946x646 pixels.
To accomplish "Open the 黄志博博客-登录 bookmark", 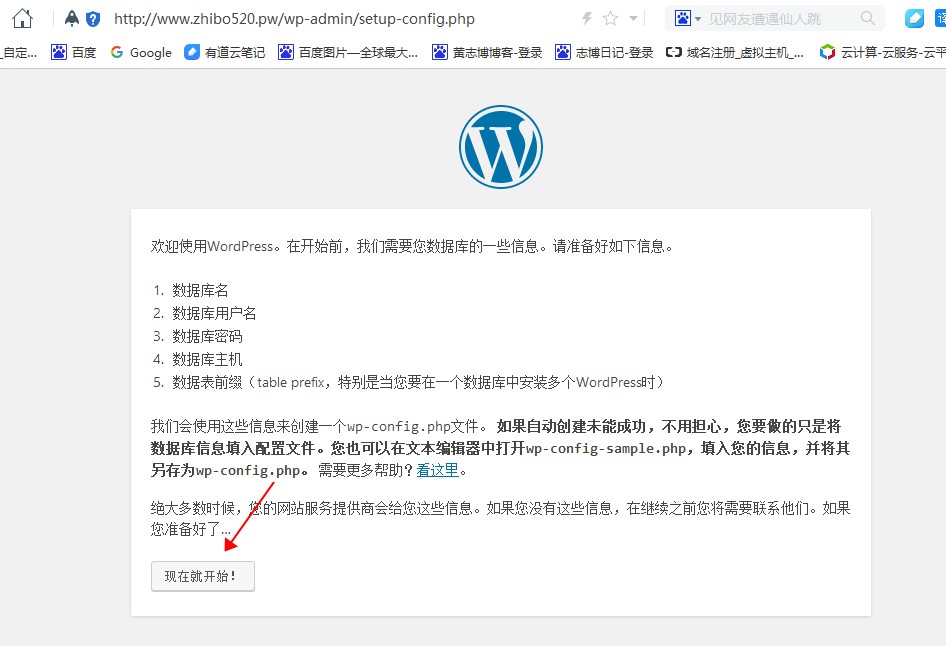I will [x=487, y=52].
